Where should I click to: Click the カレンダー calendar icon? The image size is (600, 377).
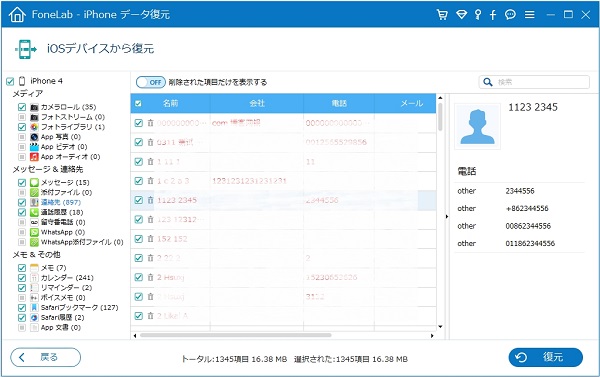point(34,277)
